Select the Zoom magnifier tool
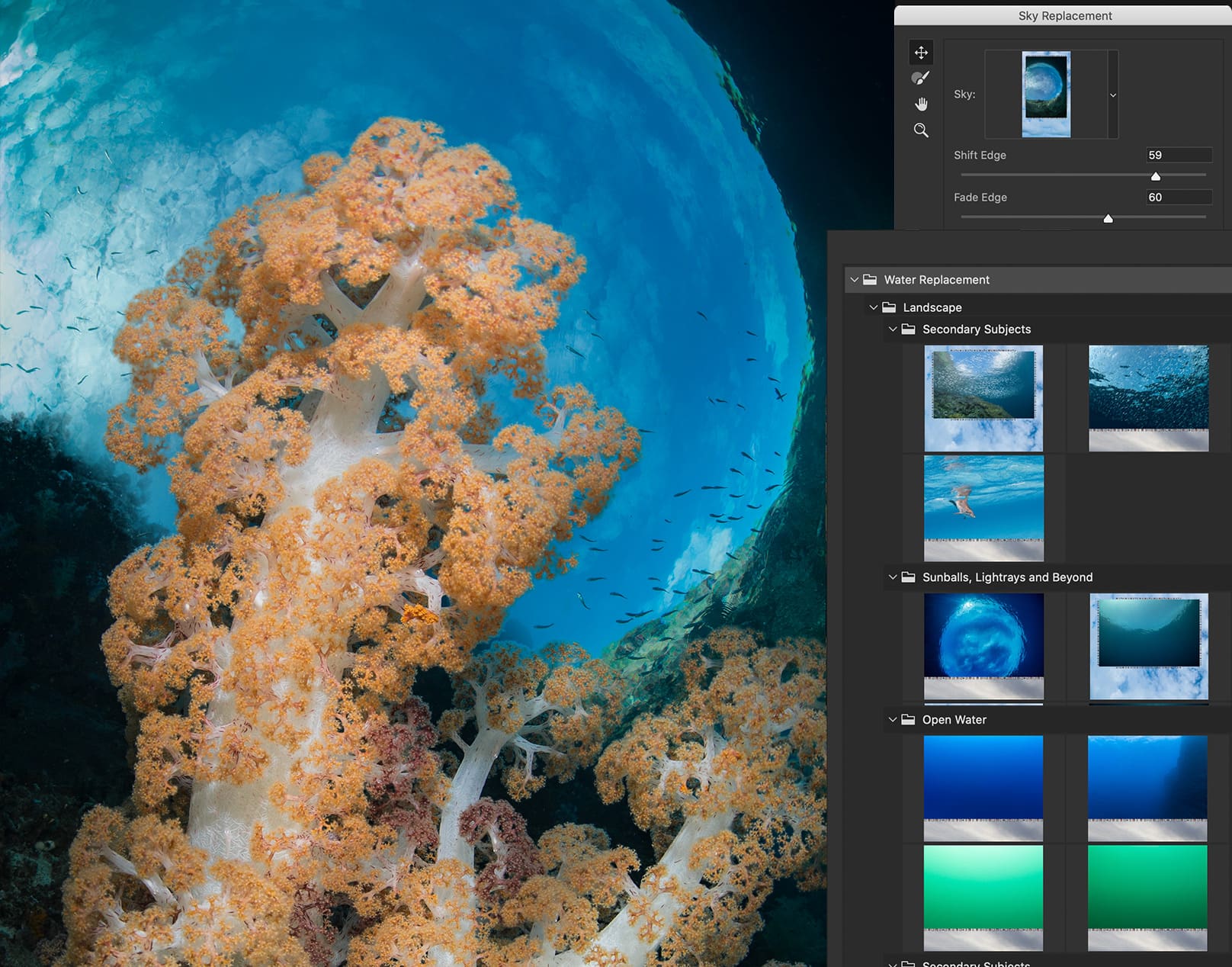This screenshot has width=1232, height=967. tap(921, 130)
